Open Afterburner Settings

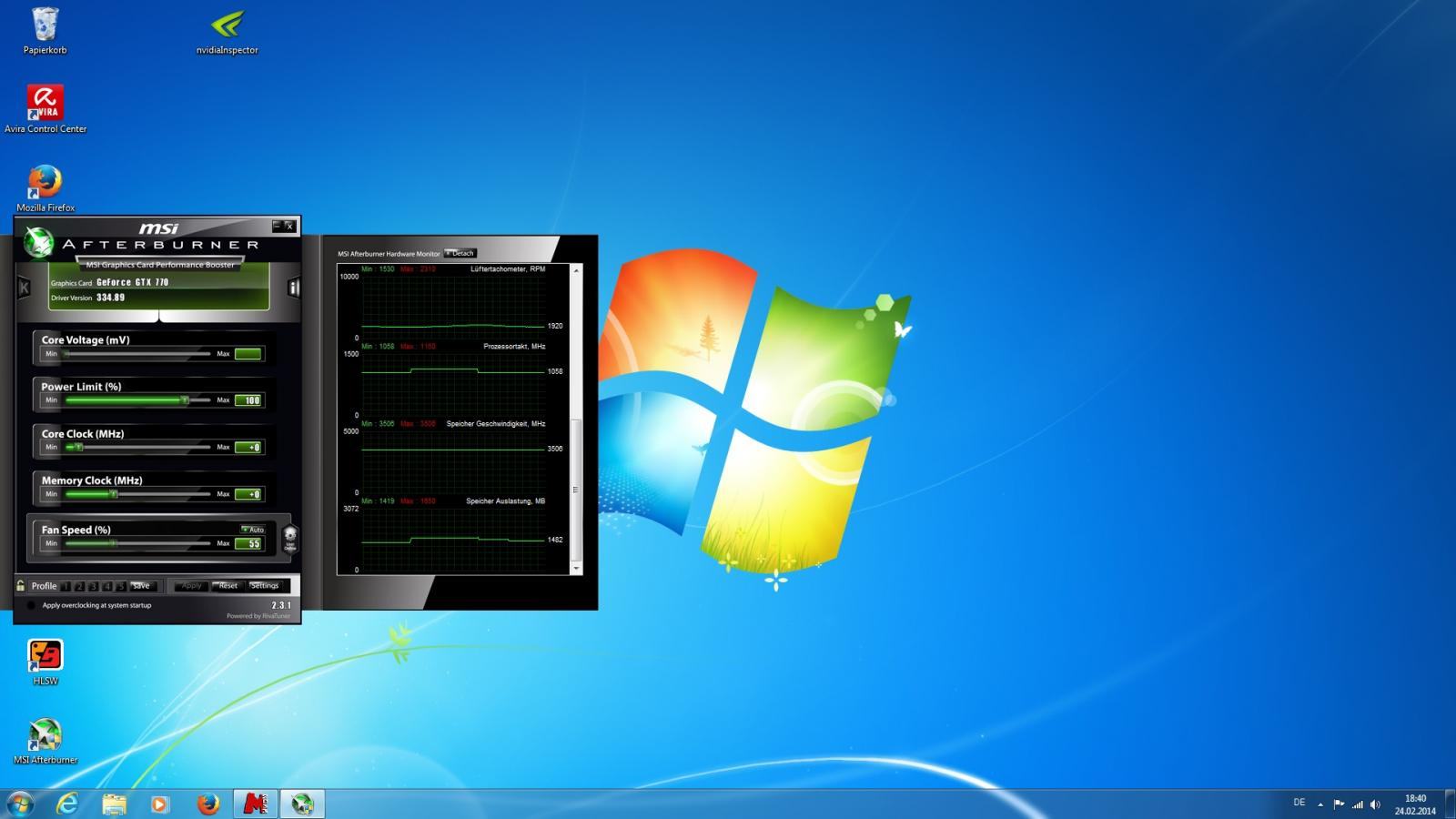(265, 586)
